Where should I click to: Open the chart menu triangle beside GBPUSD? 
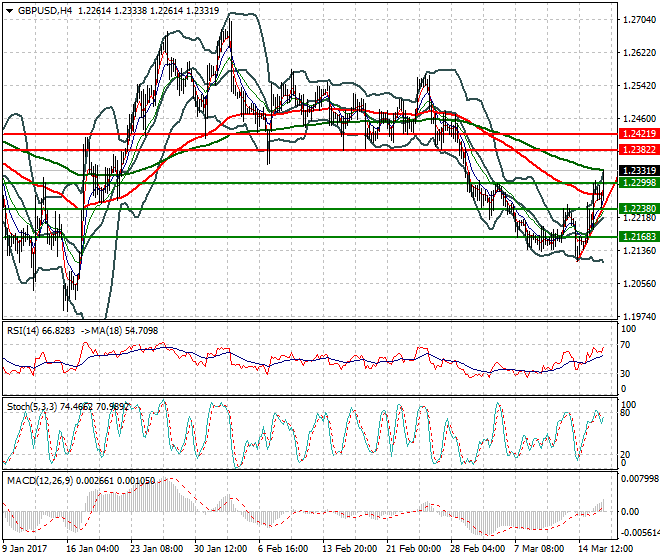pyautogui.click(x=10, y=11)
